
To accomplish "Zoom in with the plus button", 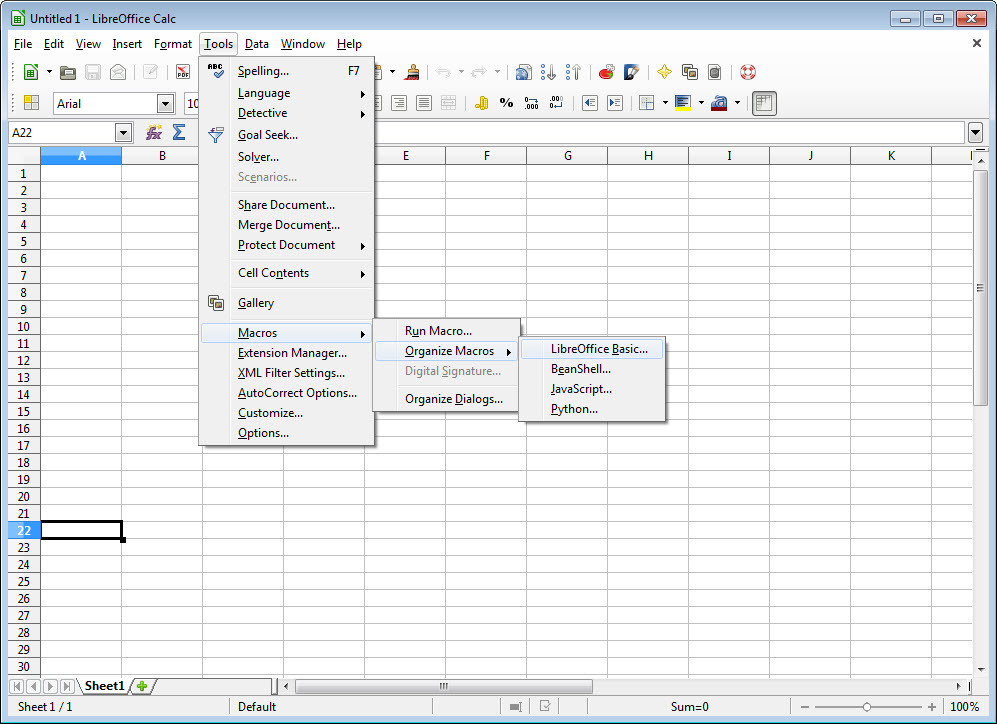I will pos(932,707).
